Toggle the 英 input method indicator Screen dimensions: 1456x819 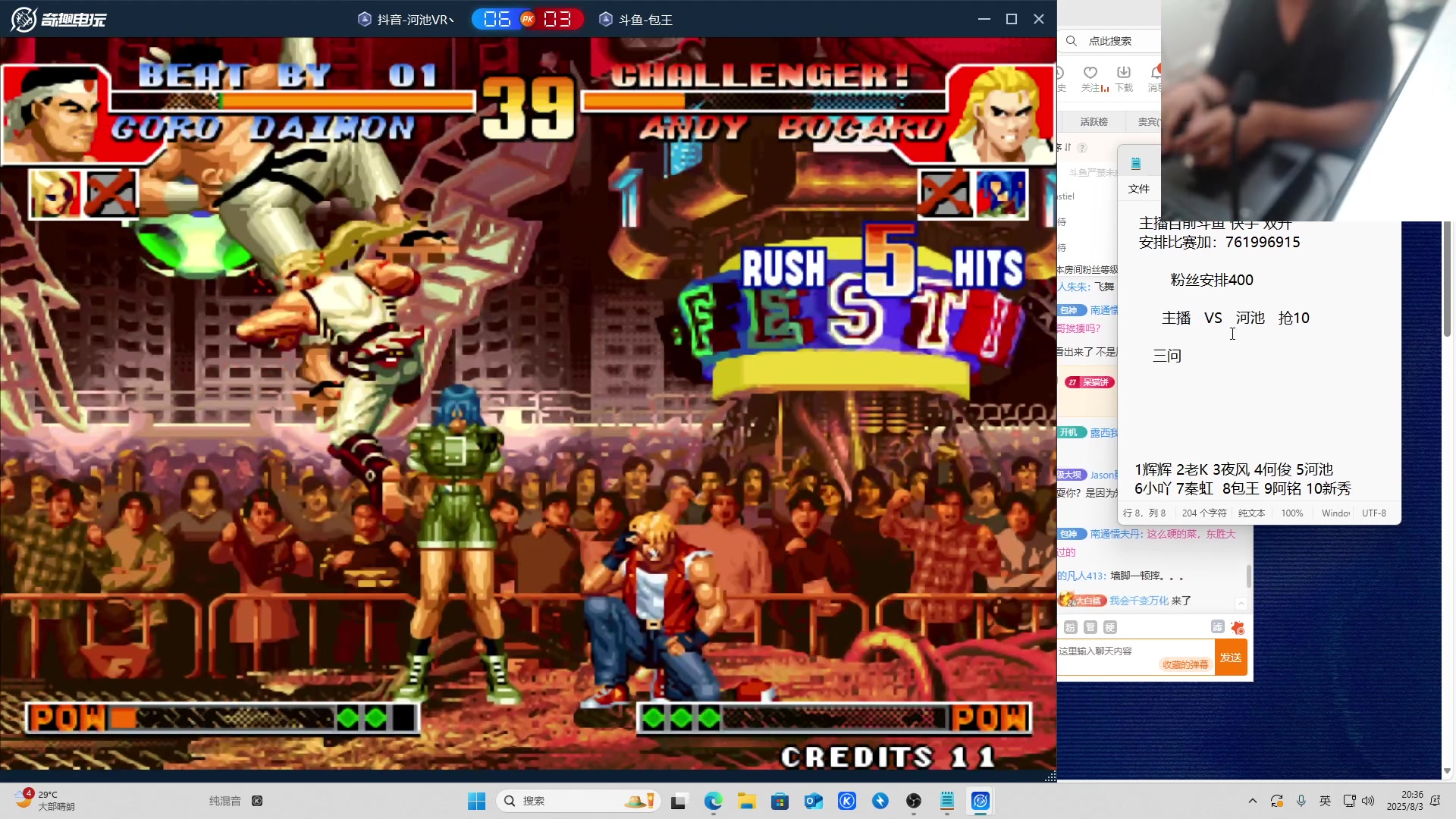(1326, 801)
